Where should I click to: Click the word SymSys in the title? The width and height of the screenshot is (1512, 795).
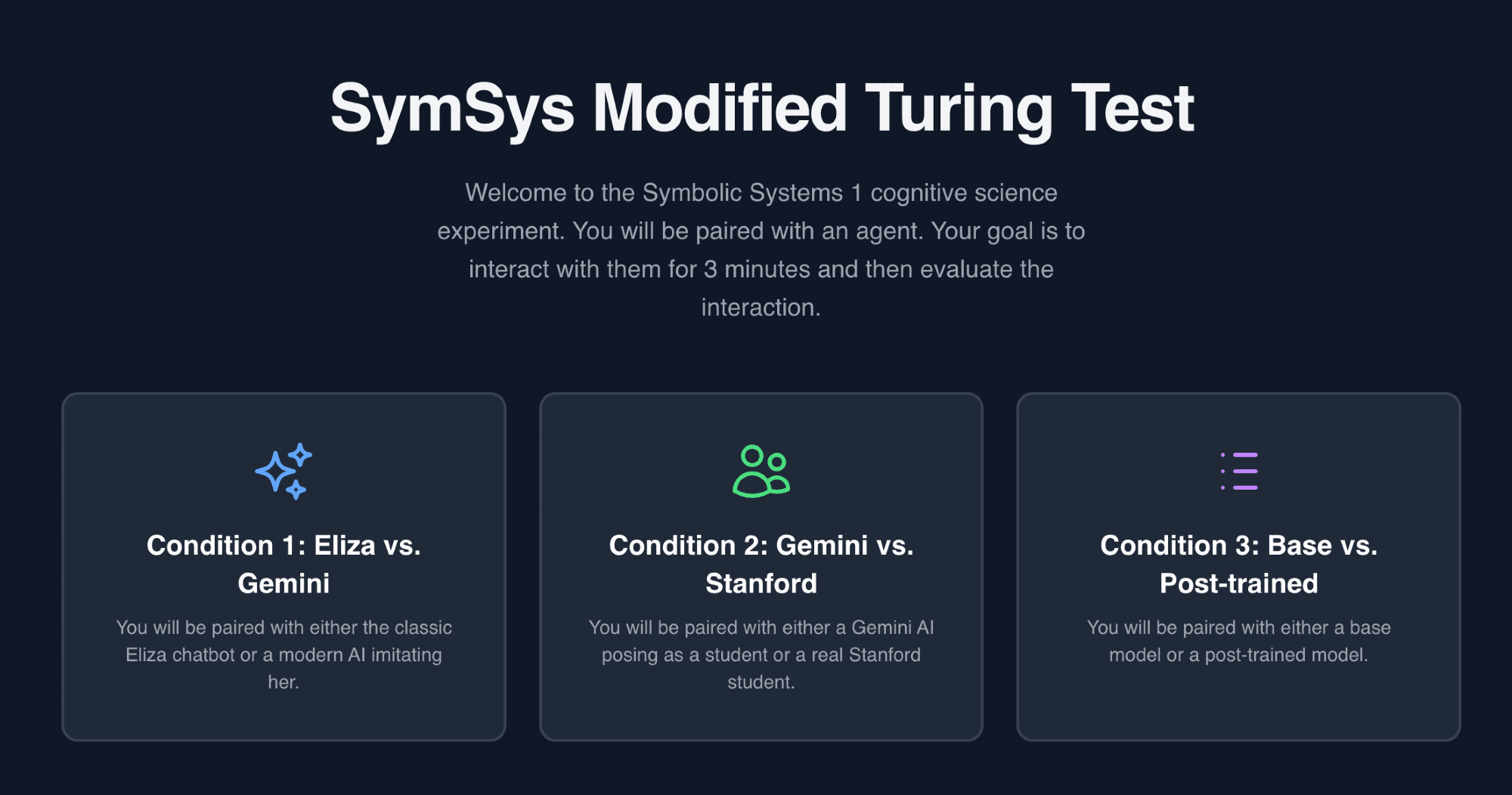pyautogui.click(x=452, y=110)
